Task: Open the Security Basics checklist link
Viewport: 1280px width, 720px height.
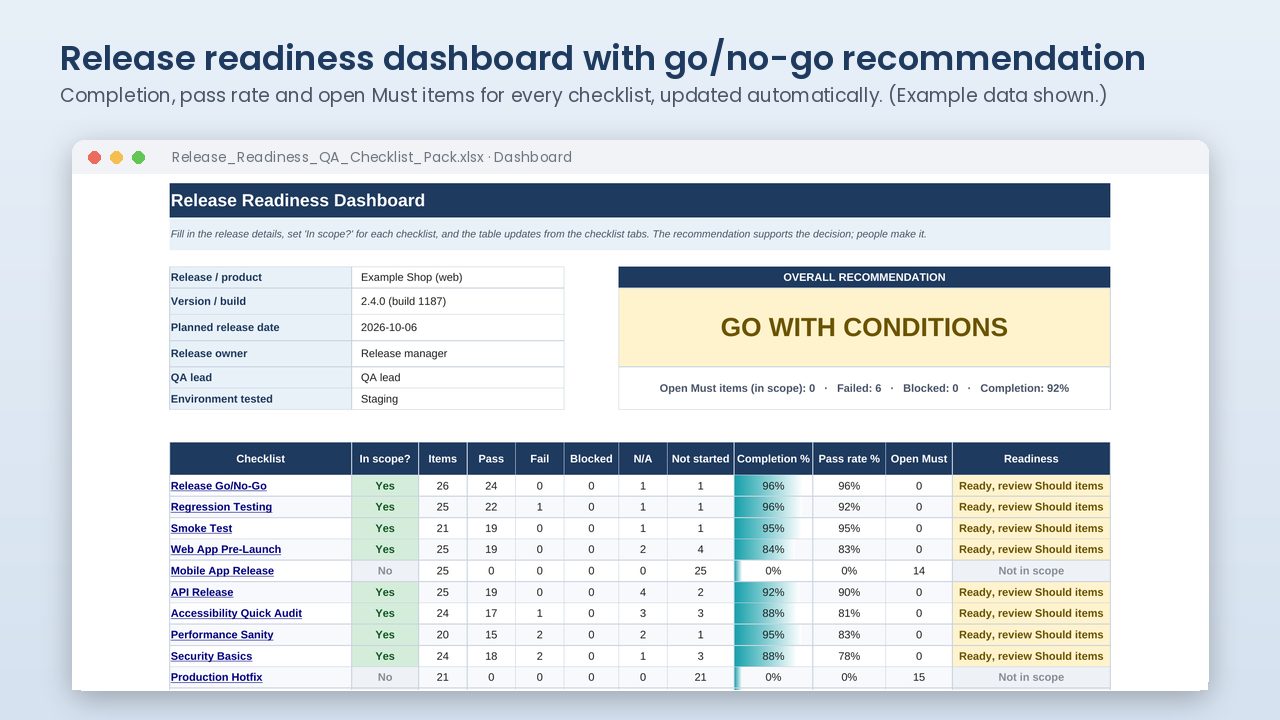Action: 211,656
